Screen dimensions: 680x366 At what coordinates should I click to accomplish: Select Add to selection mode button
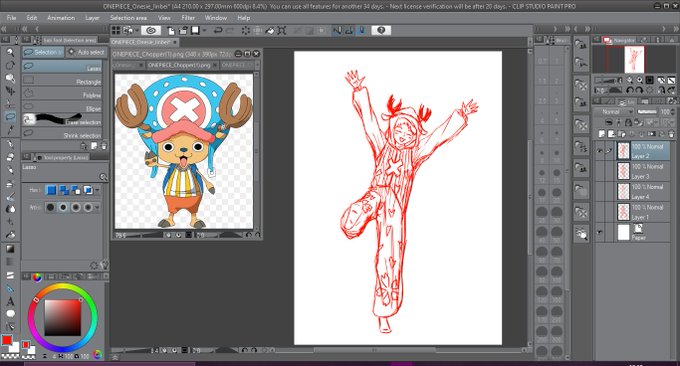coord(64,190)
